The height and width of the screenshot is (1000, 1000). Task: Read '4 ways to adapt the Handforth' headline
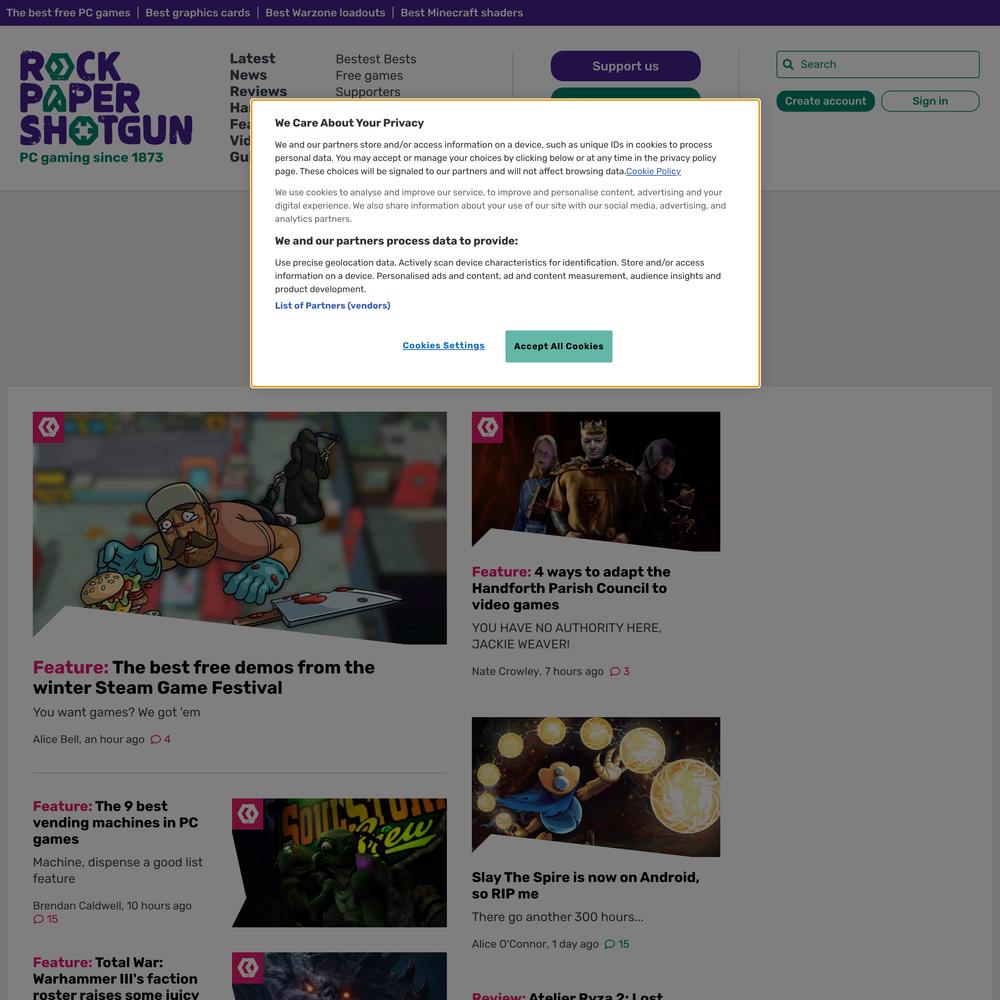point(571,589)
